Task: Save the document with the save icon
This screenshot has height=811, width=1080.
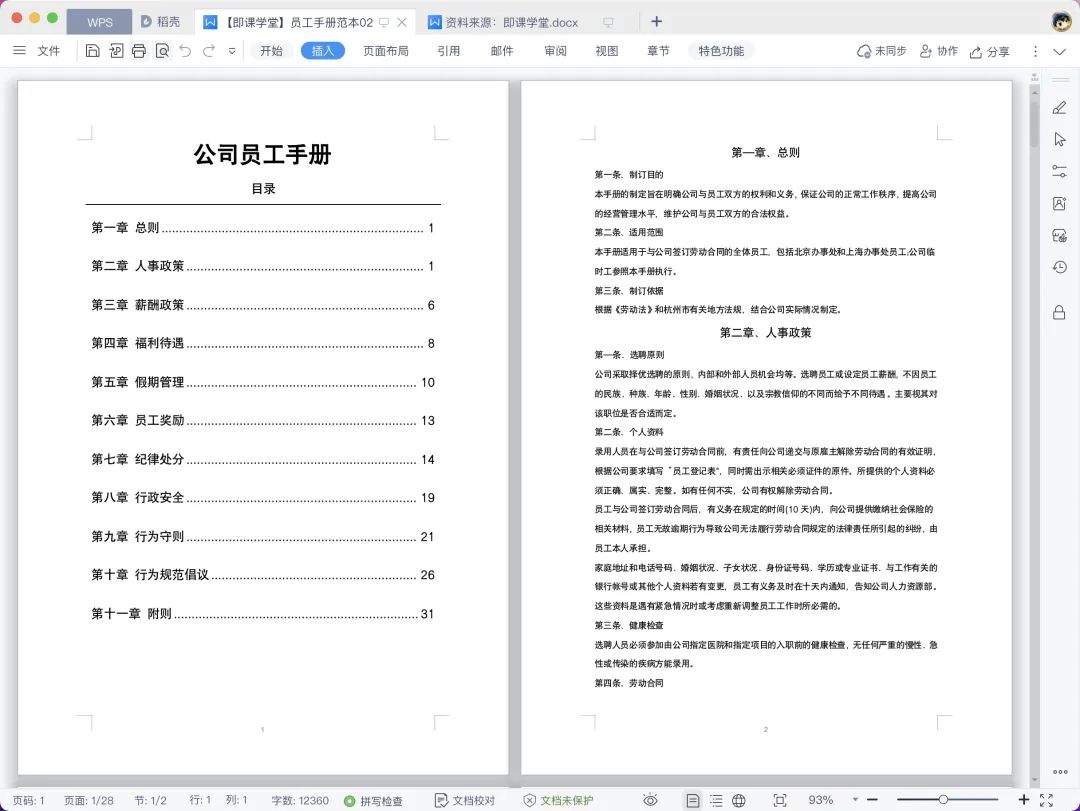Action: (x=92, y=50)
